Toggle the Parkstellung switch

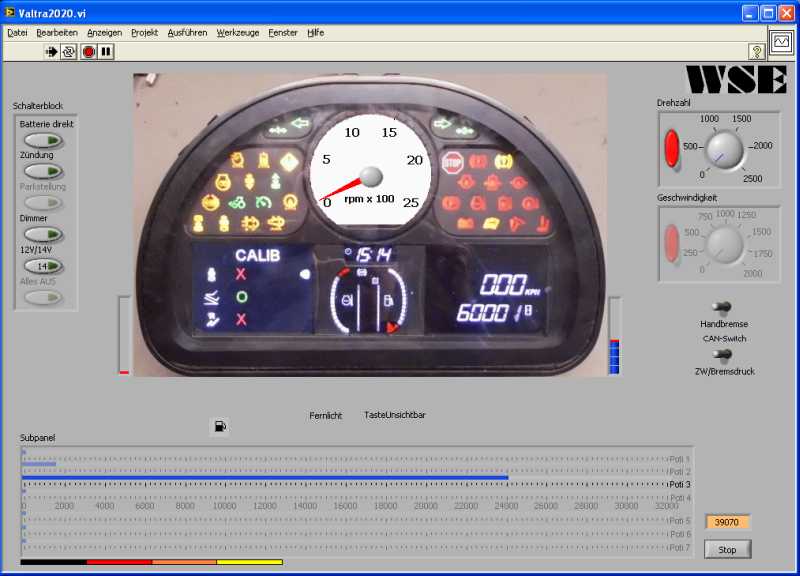click(44, 203)
